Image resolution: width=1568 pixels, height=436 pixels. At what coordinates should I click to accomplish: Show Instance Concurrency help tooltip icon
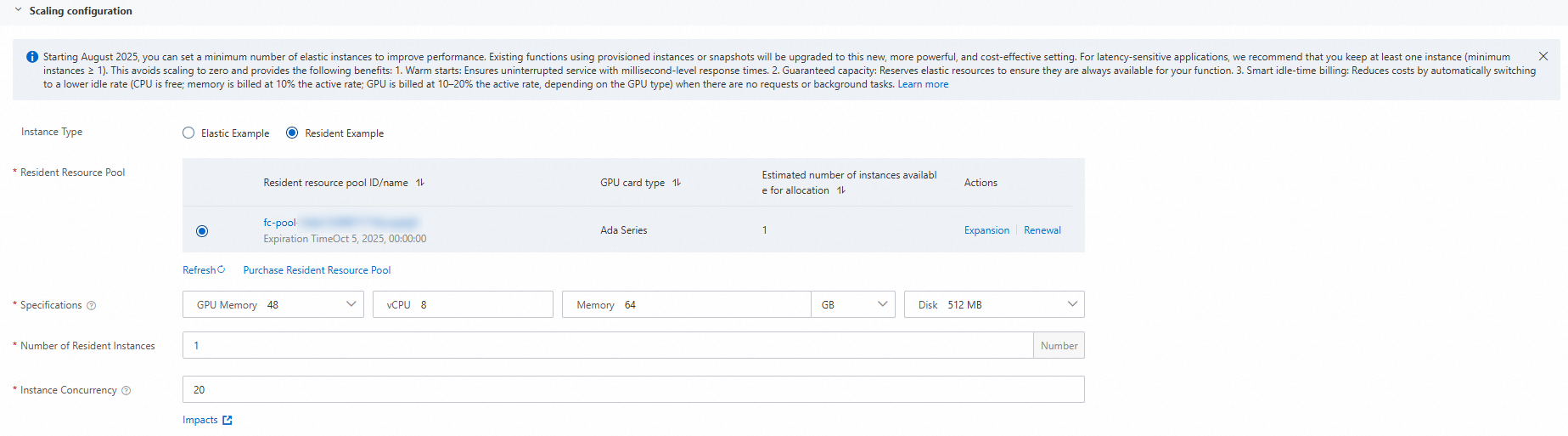pyautogui.click(x=126, y=391)
